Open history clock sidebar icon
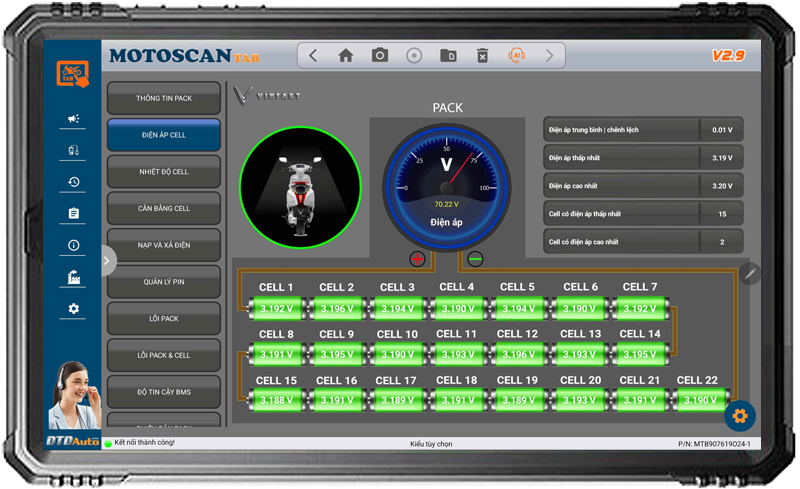800x489 pixels. pyautogui.click(x=73, y=182)
